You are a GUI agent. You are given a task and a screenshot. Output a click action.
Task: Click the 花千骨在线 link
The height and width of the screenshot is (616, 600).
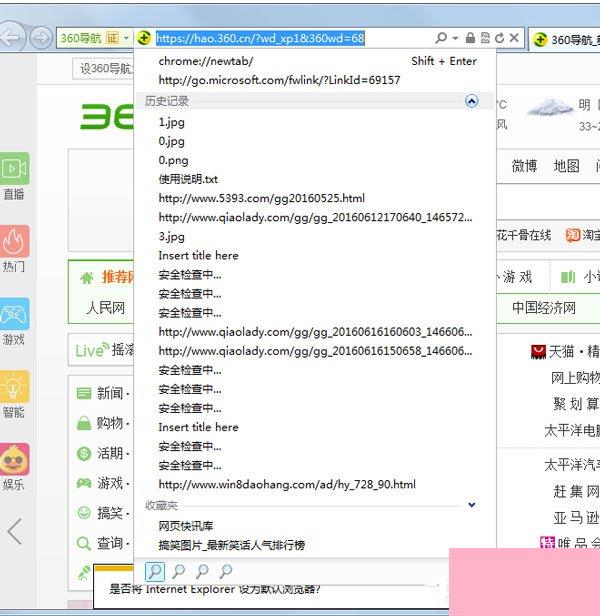pyautogui.click(x=523, y=235)
